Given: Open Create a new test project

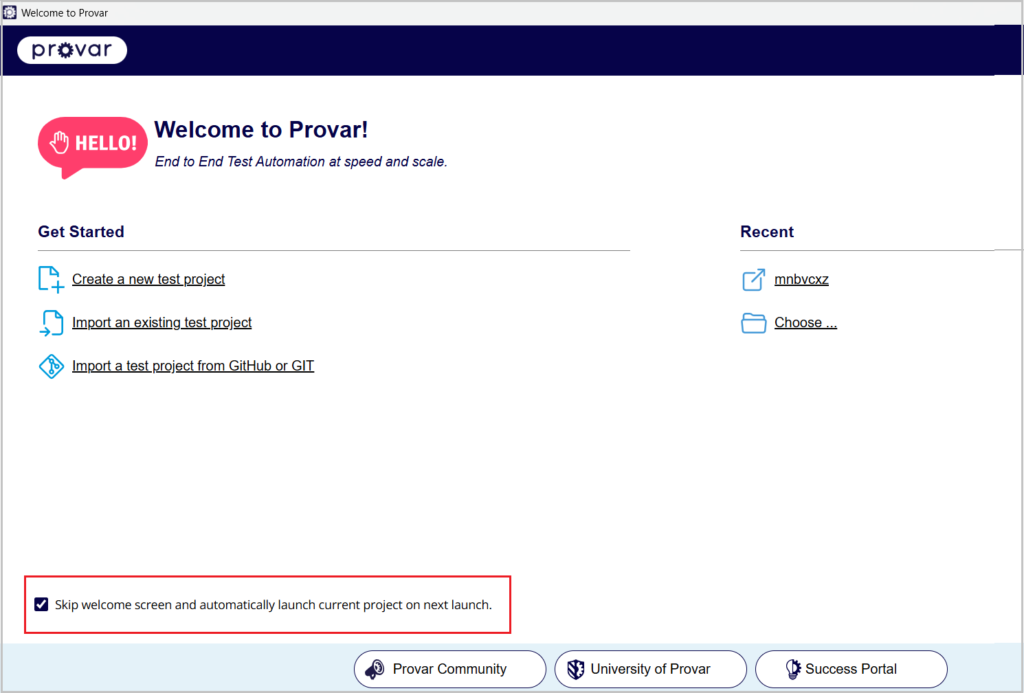Looking at the screenshot, I should (x=148, y=279).
